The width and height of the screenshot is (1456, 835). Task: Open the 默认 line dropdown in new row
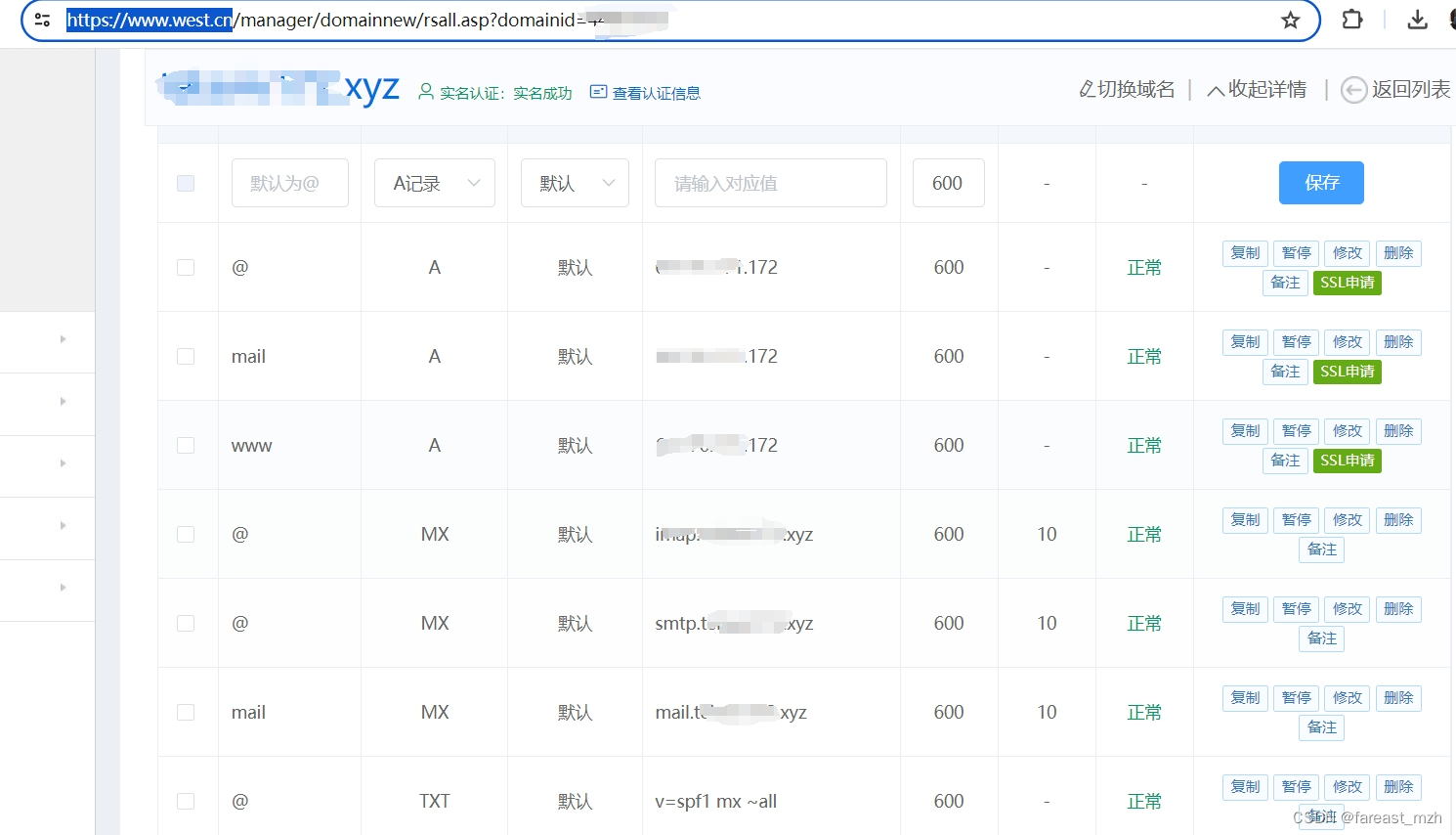tap(575, 183)
